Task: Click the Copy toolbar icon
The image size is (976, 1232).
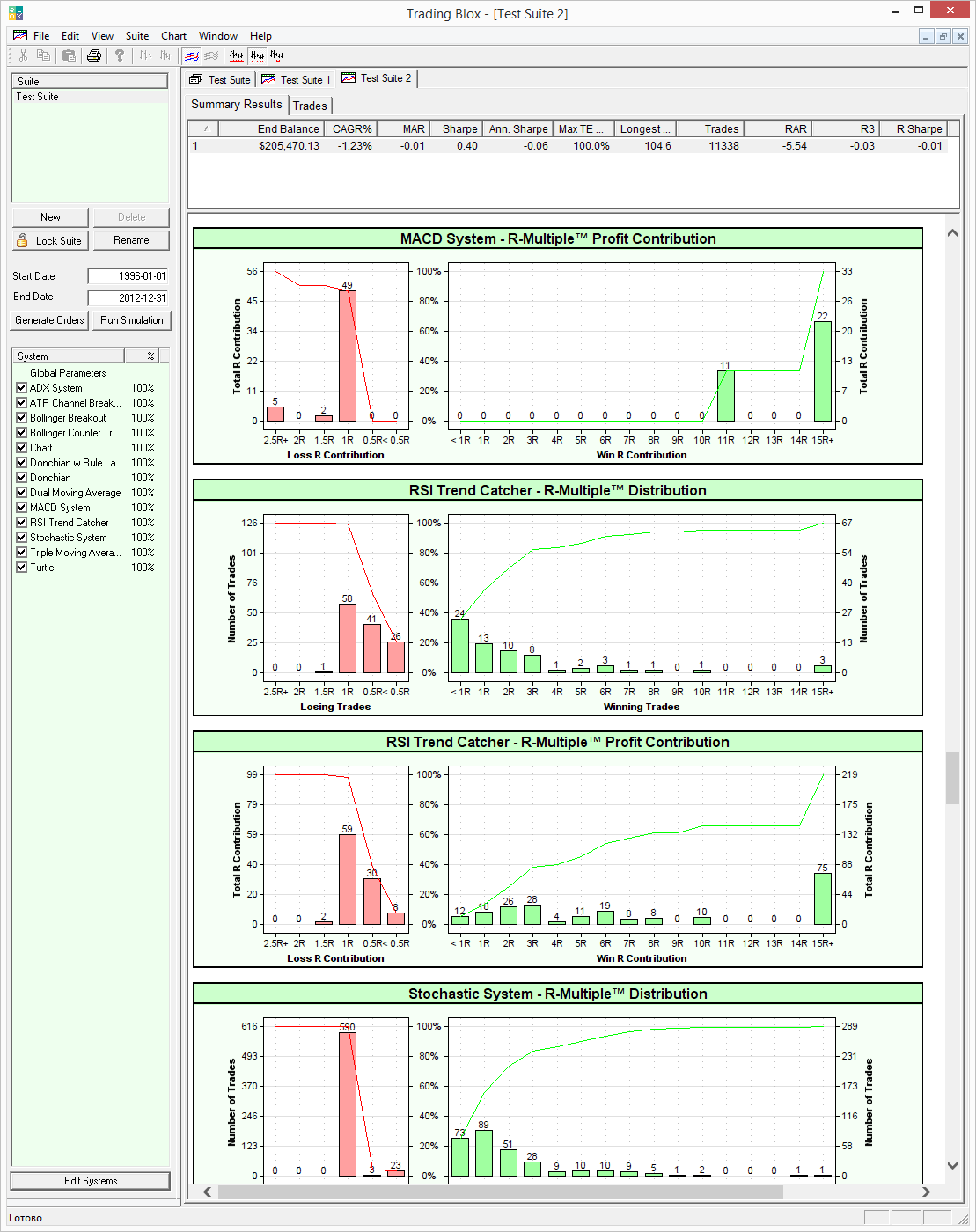Action: (x=44, y=55)
